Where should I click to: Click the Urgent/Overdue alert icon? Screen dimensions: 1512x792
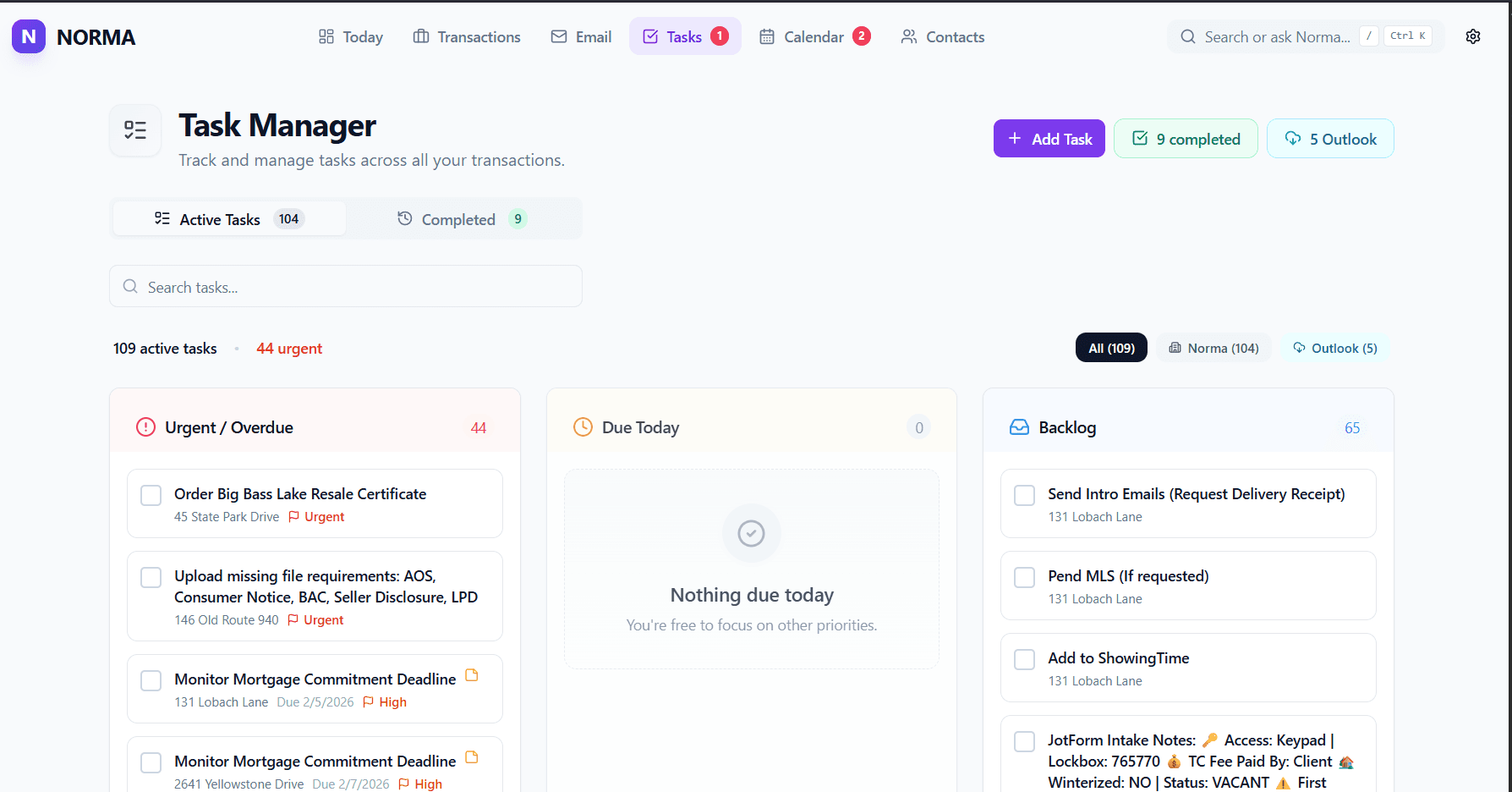[x=145, y=427]
